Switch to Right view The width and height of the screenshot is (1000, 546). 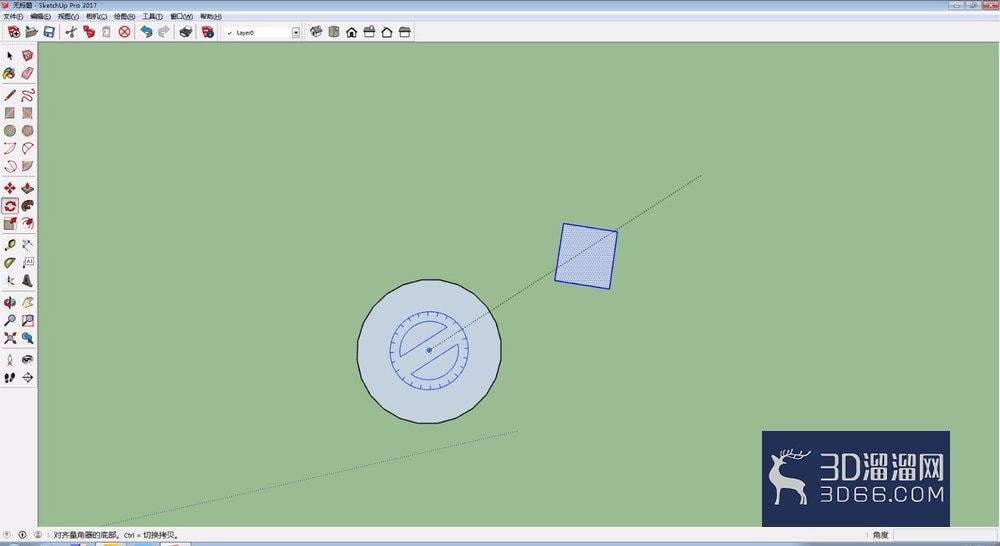pyautogui.click(x=369, y=32)
